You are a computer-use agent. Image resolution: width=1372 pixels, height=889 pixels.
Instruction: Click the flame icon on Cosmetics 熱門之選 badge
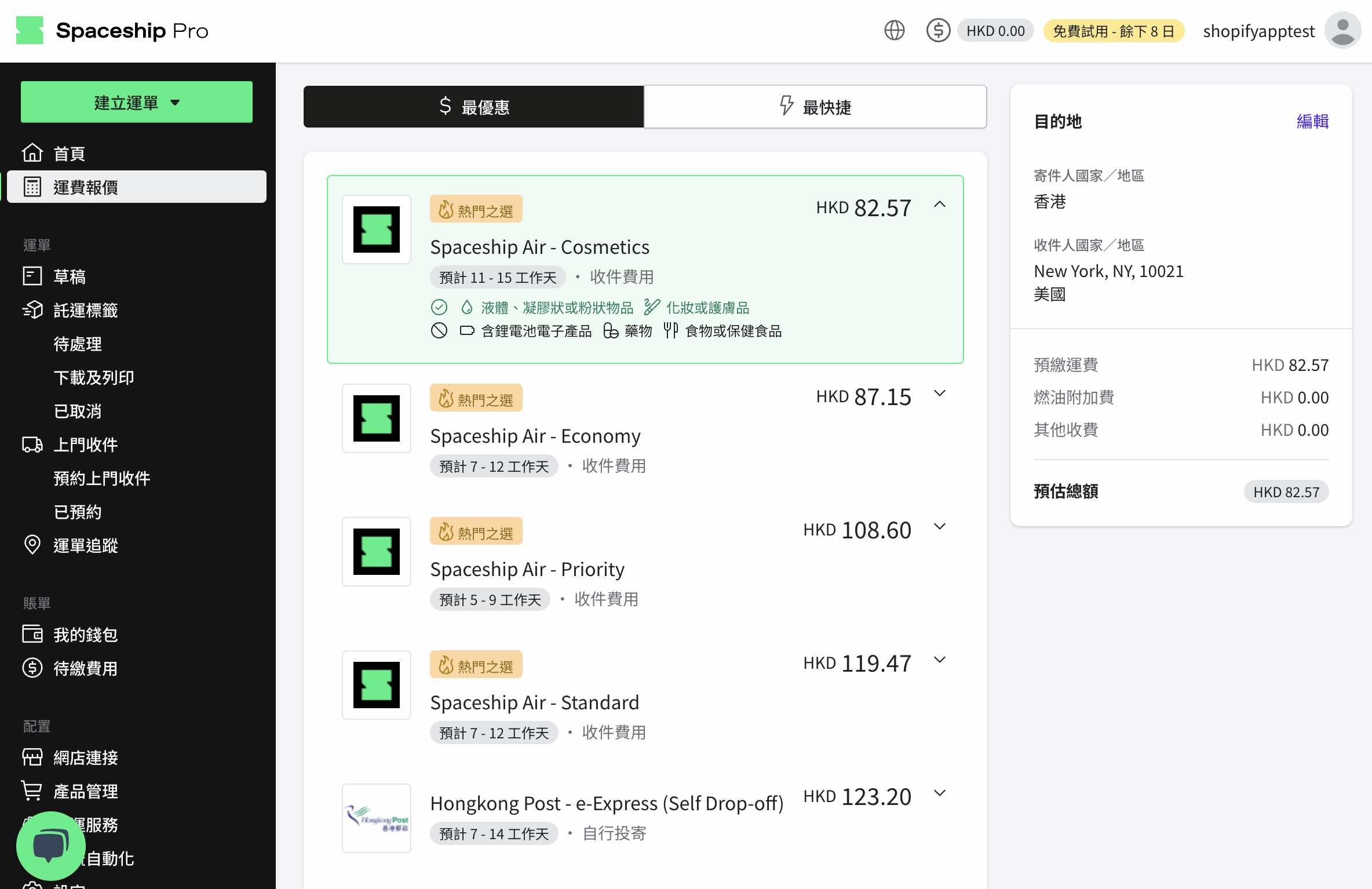point(446,209)
